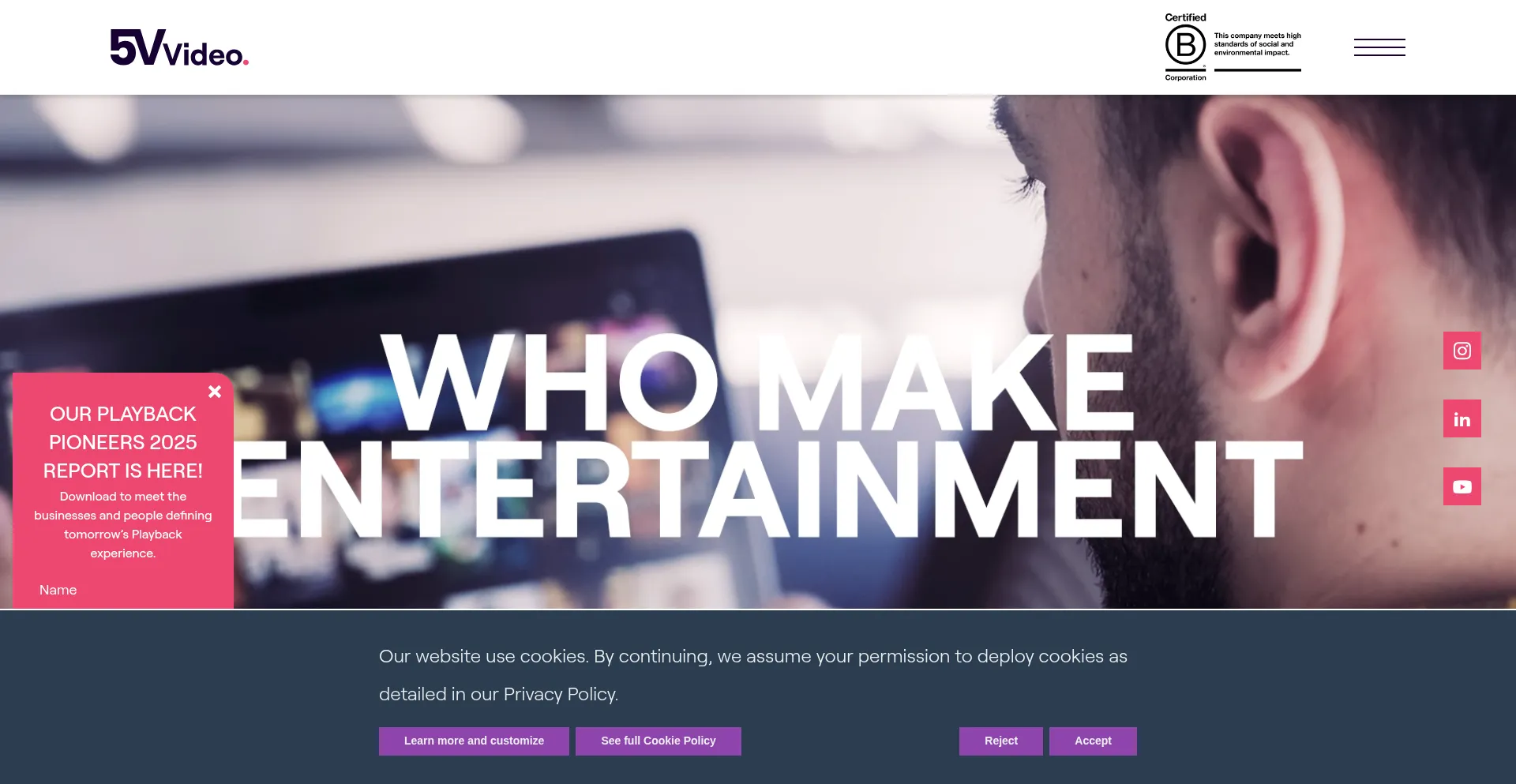Screen dimensions: 1516x784
Task: Click the WHO MAKE ENTERTAINMENT hero headline
Action: [767, 436]
